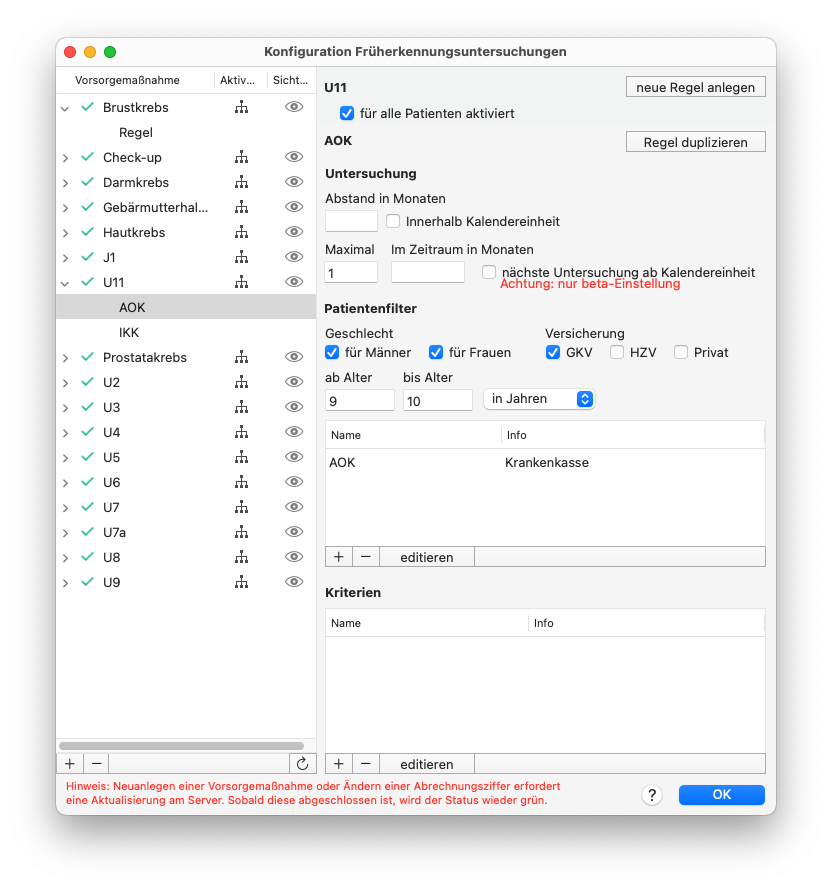Remove selected Vorsorgemaßnahme with minus icon
This screenshot has height=889, width=832.
(x=96, y=764)
